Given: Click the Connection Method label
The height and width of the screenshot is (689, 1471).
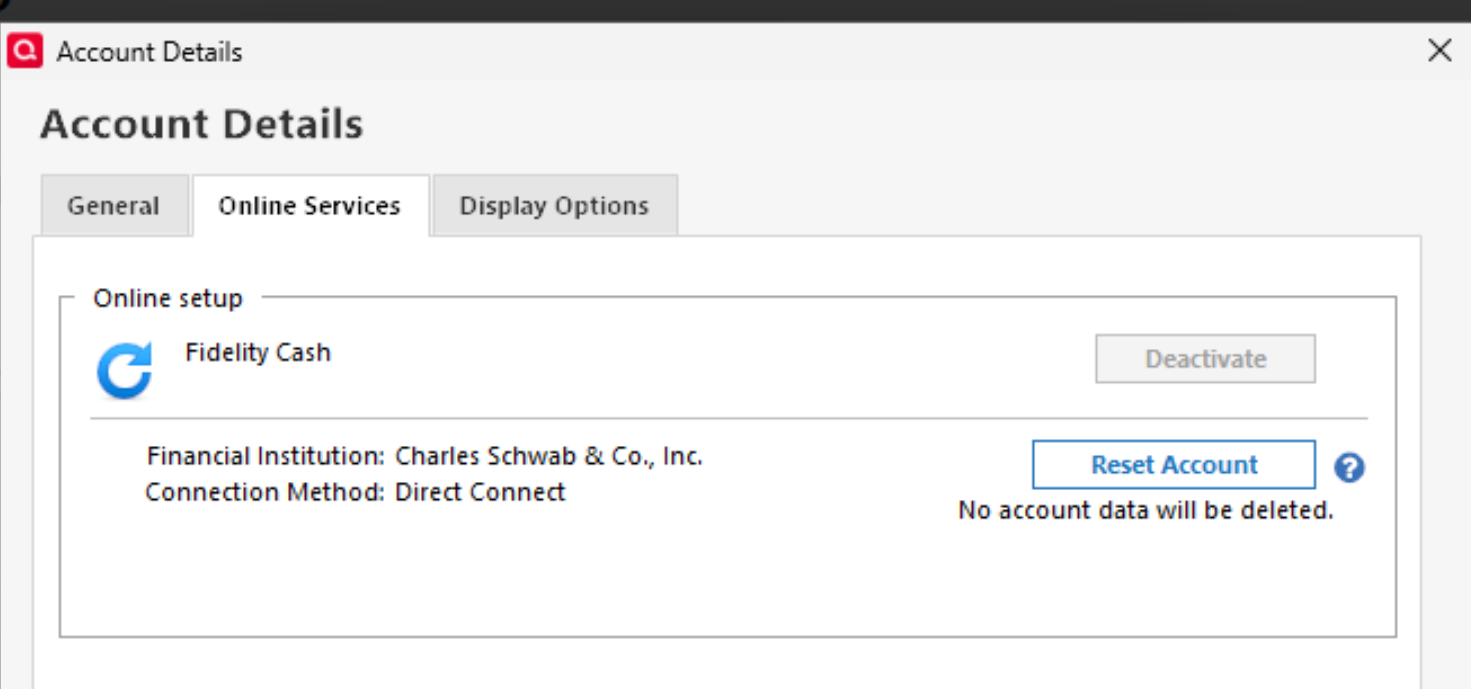Looking at the screenshot, I should click(x=265, y=492).
